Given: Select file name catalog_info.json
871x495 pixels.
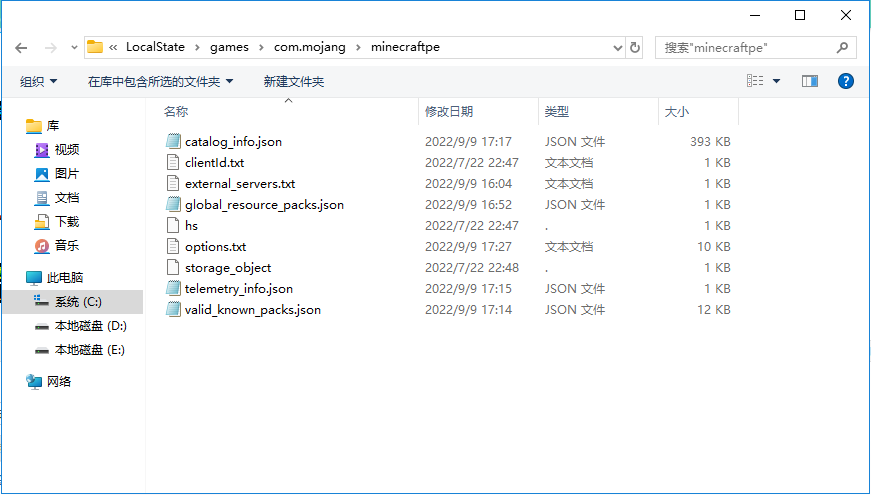Looking at the screenshot, I should click(233, 142).
